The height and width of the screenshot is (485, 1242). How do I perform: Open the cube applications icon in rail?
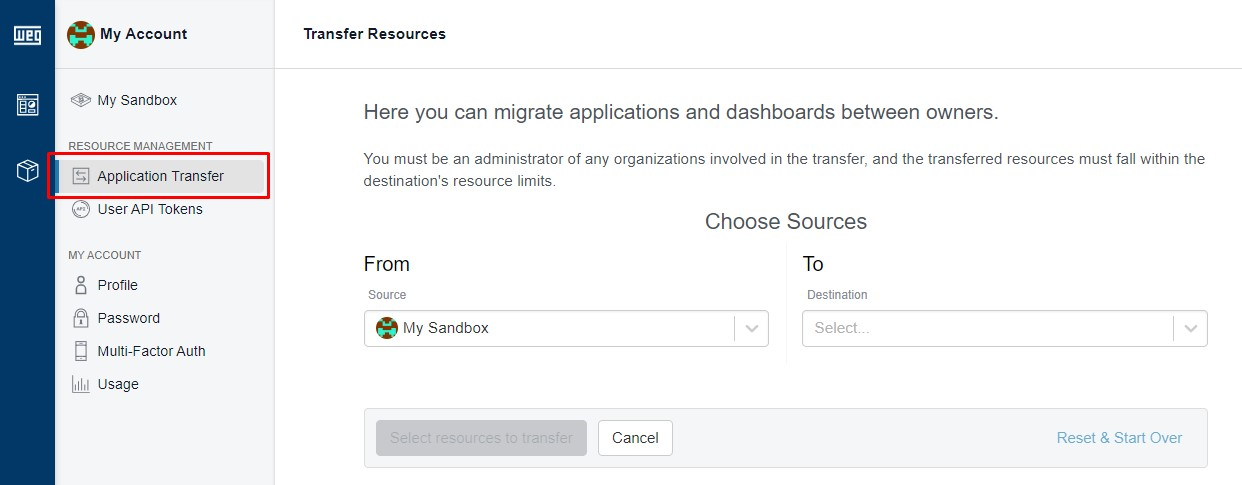tap(27, 171)
